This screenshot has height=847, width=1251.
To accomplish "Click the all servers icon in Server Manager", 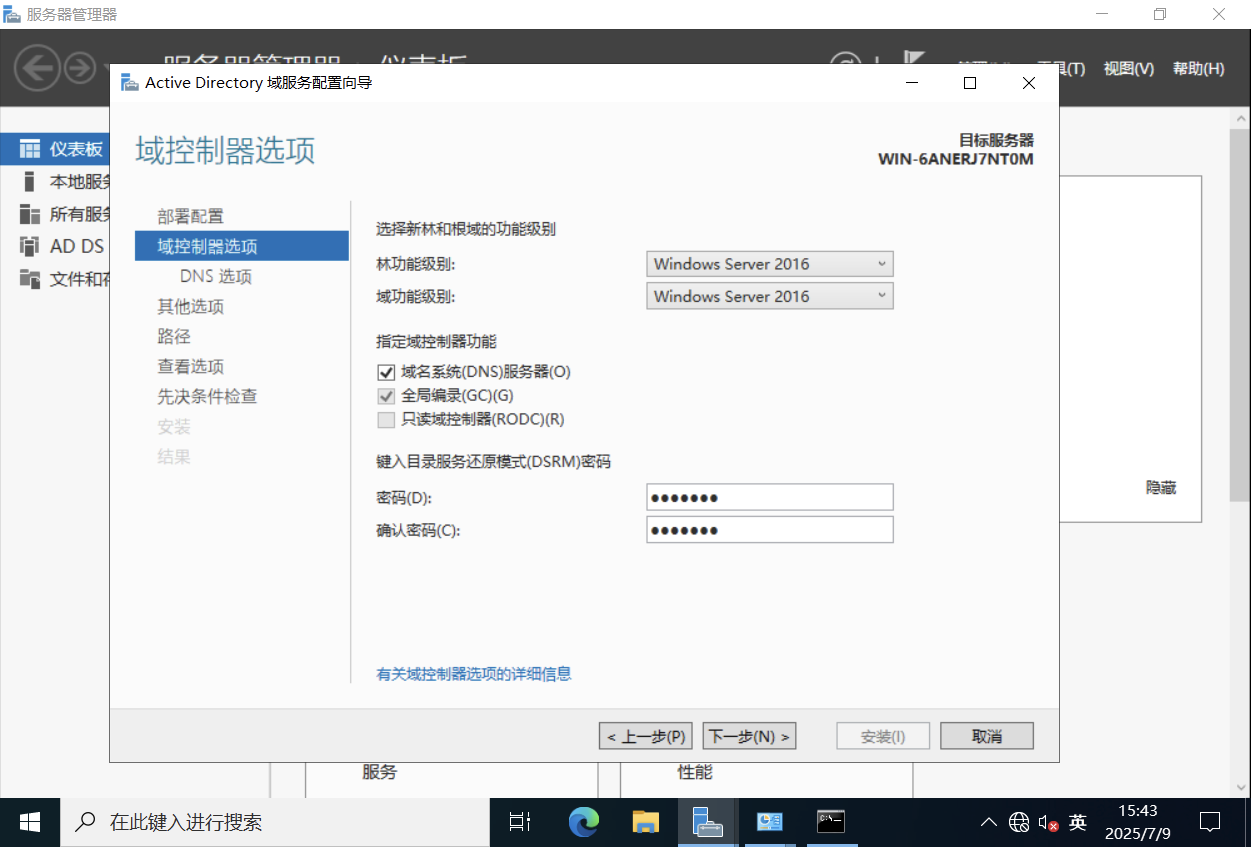I will coord(30,214).
